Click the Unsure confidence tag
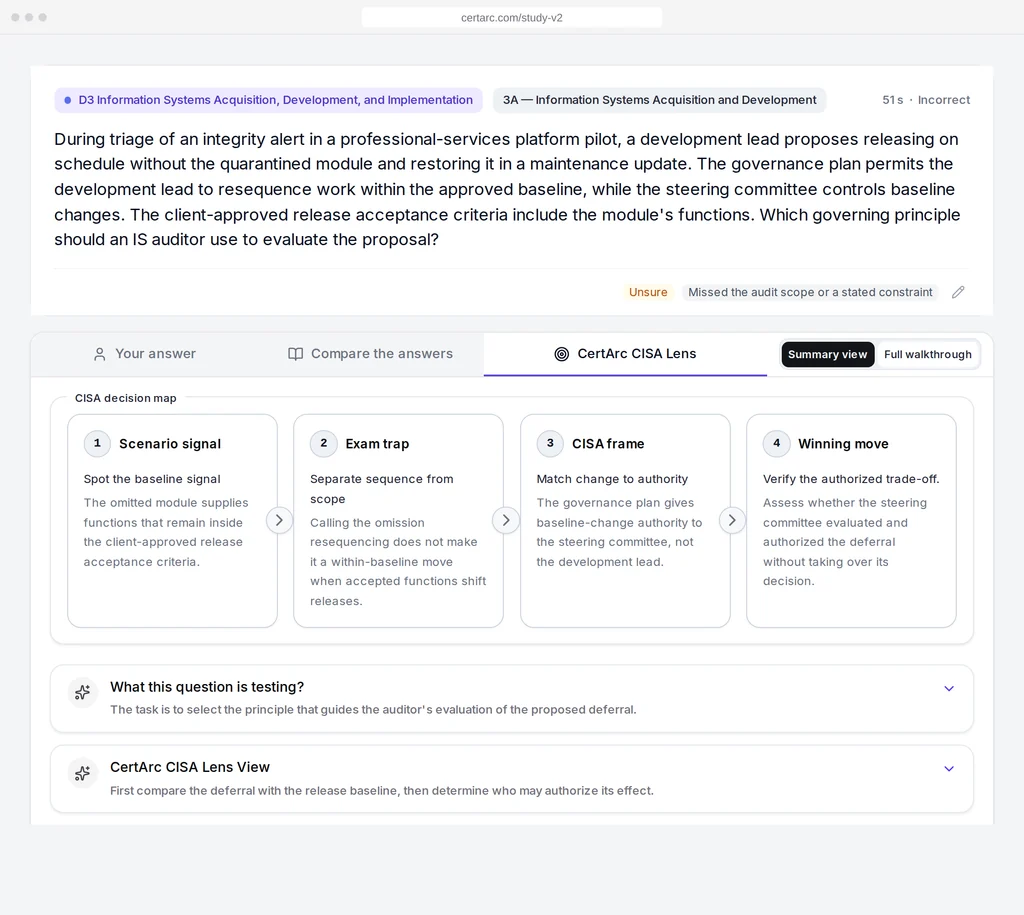The image size is (1024, 915). (648, 293)
